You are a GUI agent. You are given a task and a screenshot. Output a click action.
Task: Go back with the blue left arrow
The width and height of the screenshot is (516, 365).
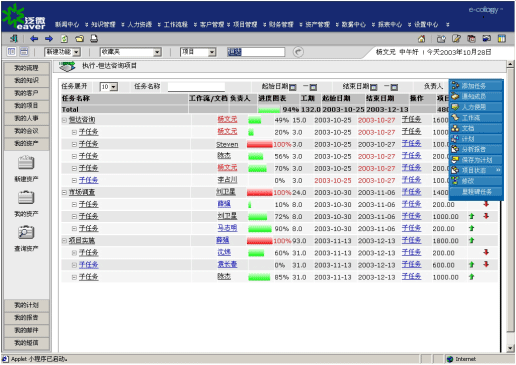coord(34,39)
